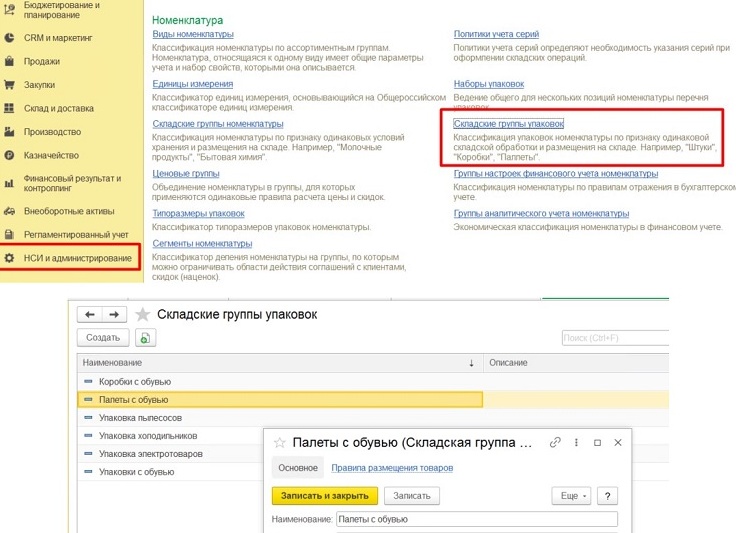Close the Палеты с обувью dialog
Viewport: 736px width, 533px height.
[x=618, y=442]
